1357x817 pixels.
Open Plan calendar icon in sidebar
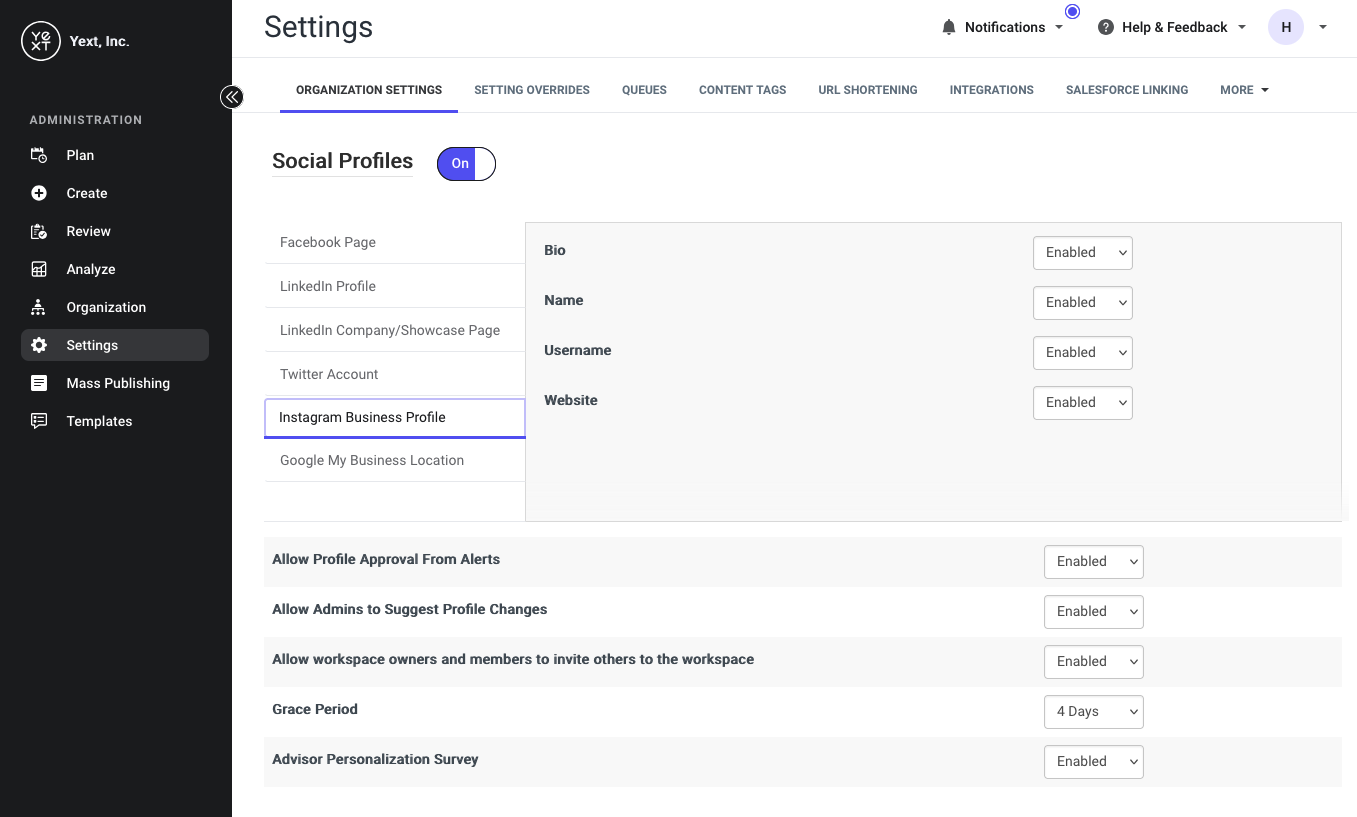pos(39,155)
